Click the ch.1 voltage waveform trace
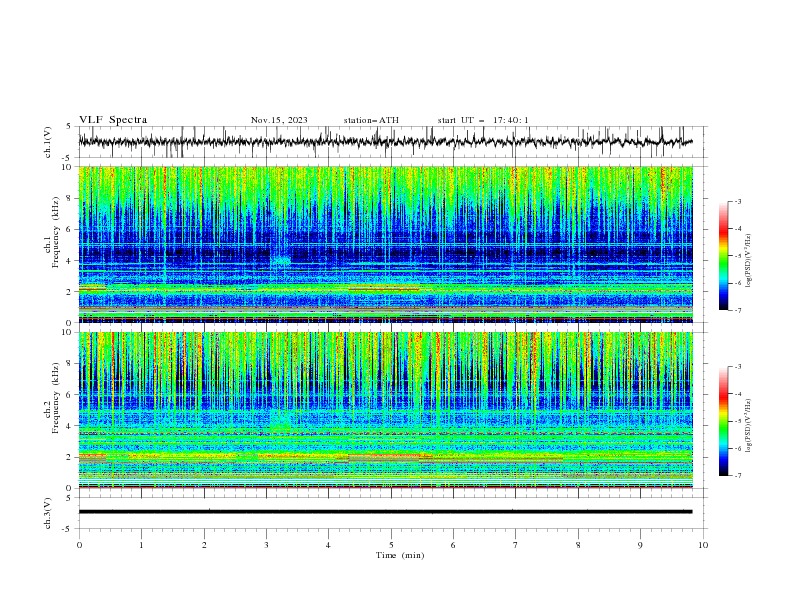792x612 pixels. point(385,142)
